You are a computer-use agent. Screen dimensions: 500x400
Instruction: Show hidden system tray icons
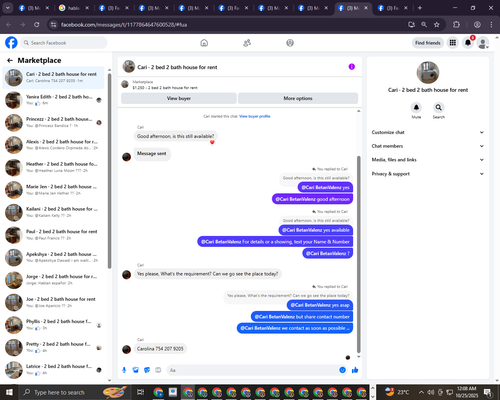pos(421,392)
